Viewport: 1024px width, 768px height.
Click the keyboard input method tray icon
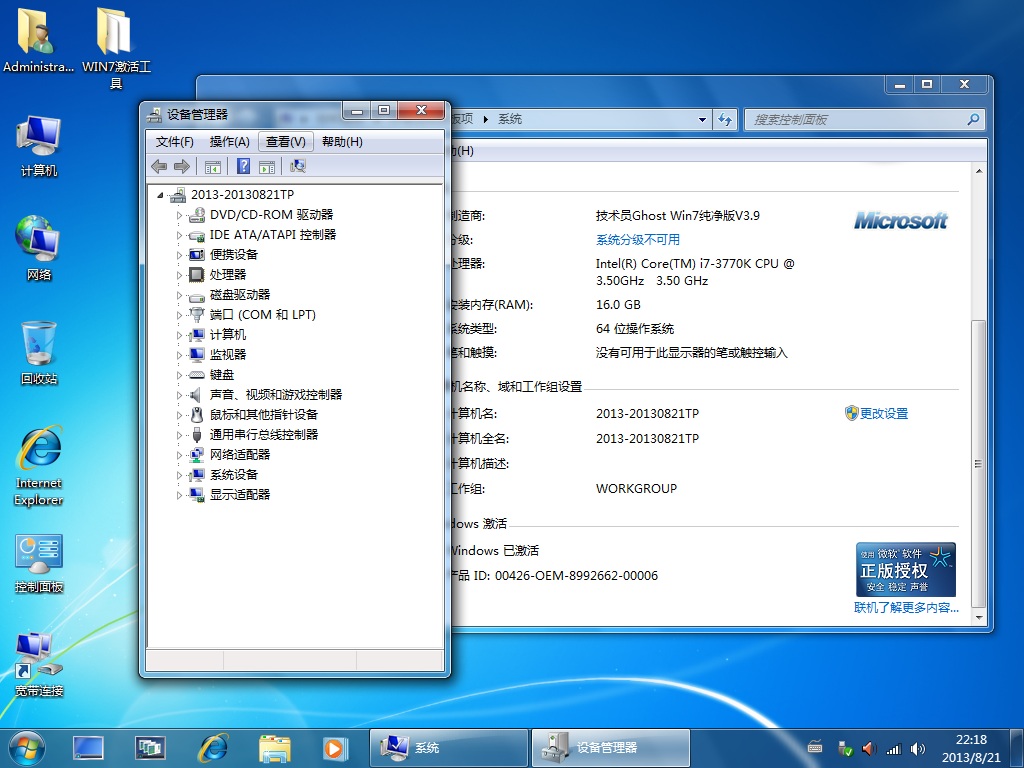point(815,746)
